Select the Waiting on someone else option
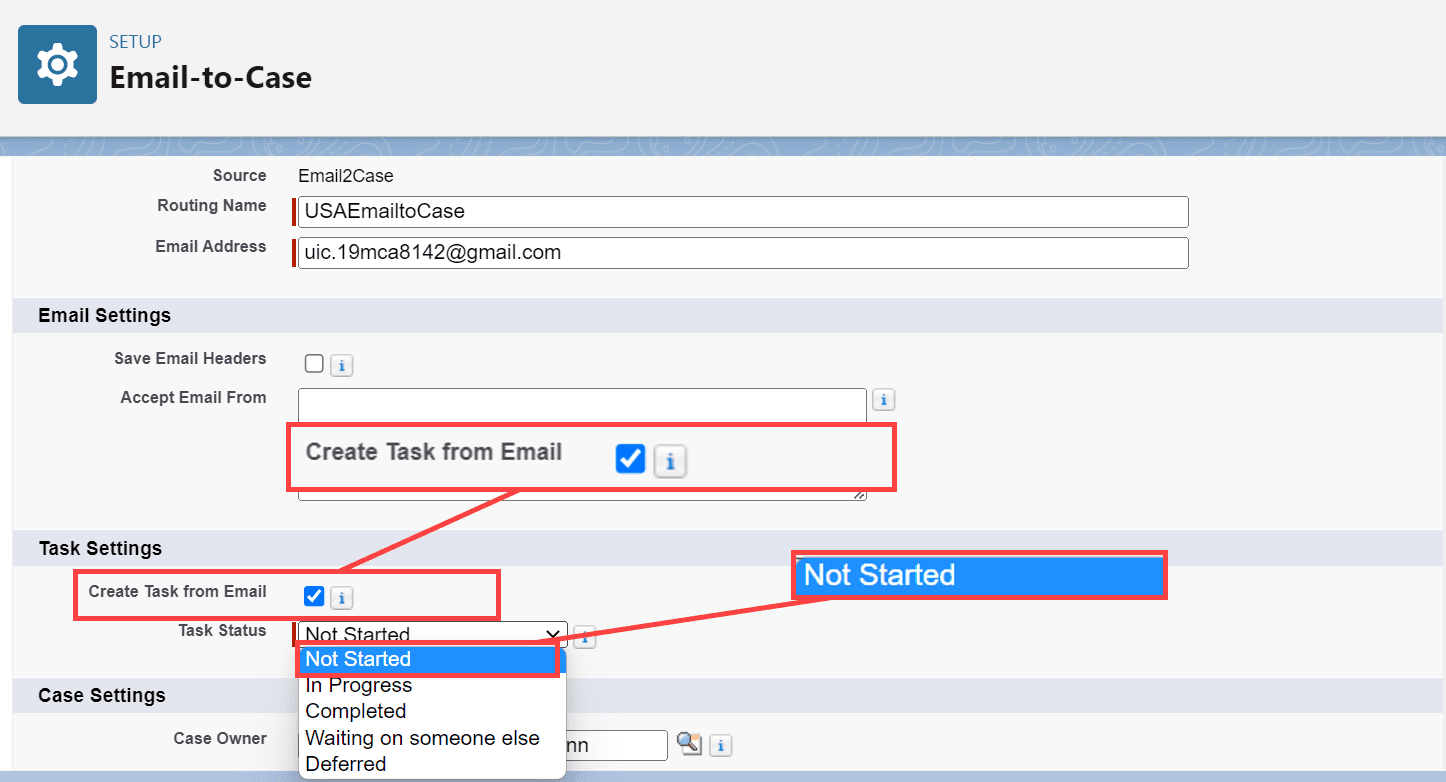Viewport: 1446px width, 782px height. point(422,737)
